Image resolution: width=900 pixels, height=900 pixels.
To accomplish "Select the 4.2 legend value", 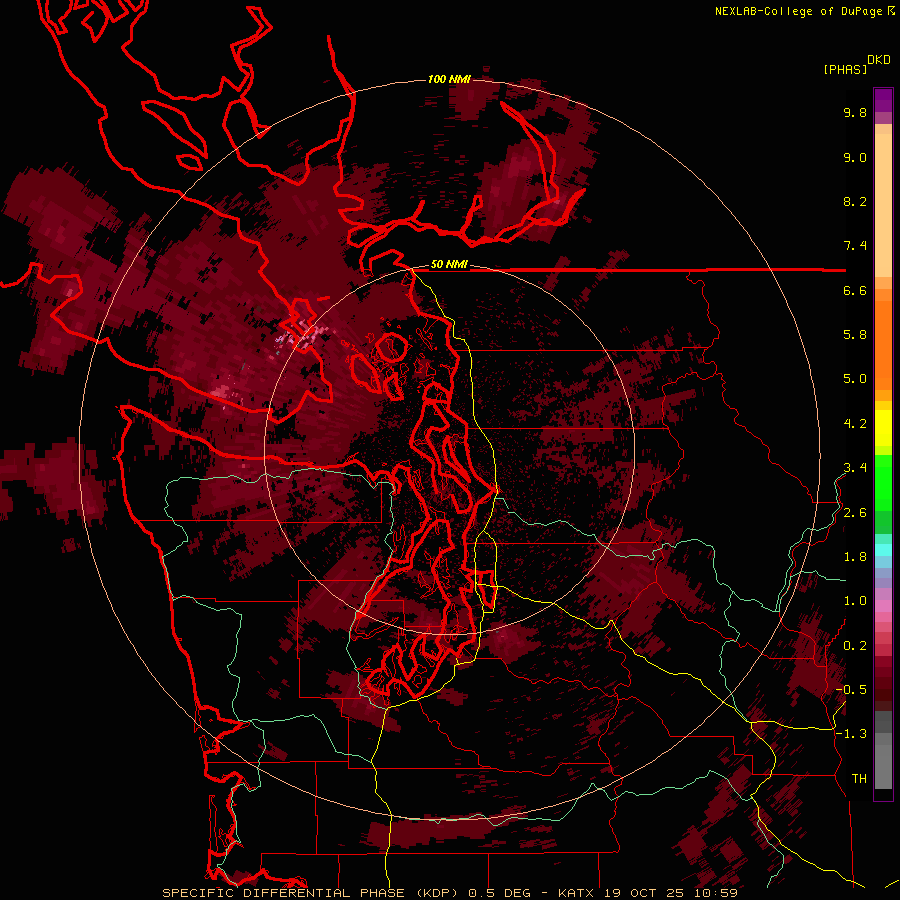I will (x=855, y=424).
